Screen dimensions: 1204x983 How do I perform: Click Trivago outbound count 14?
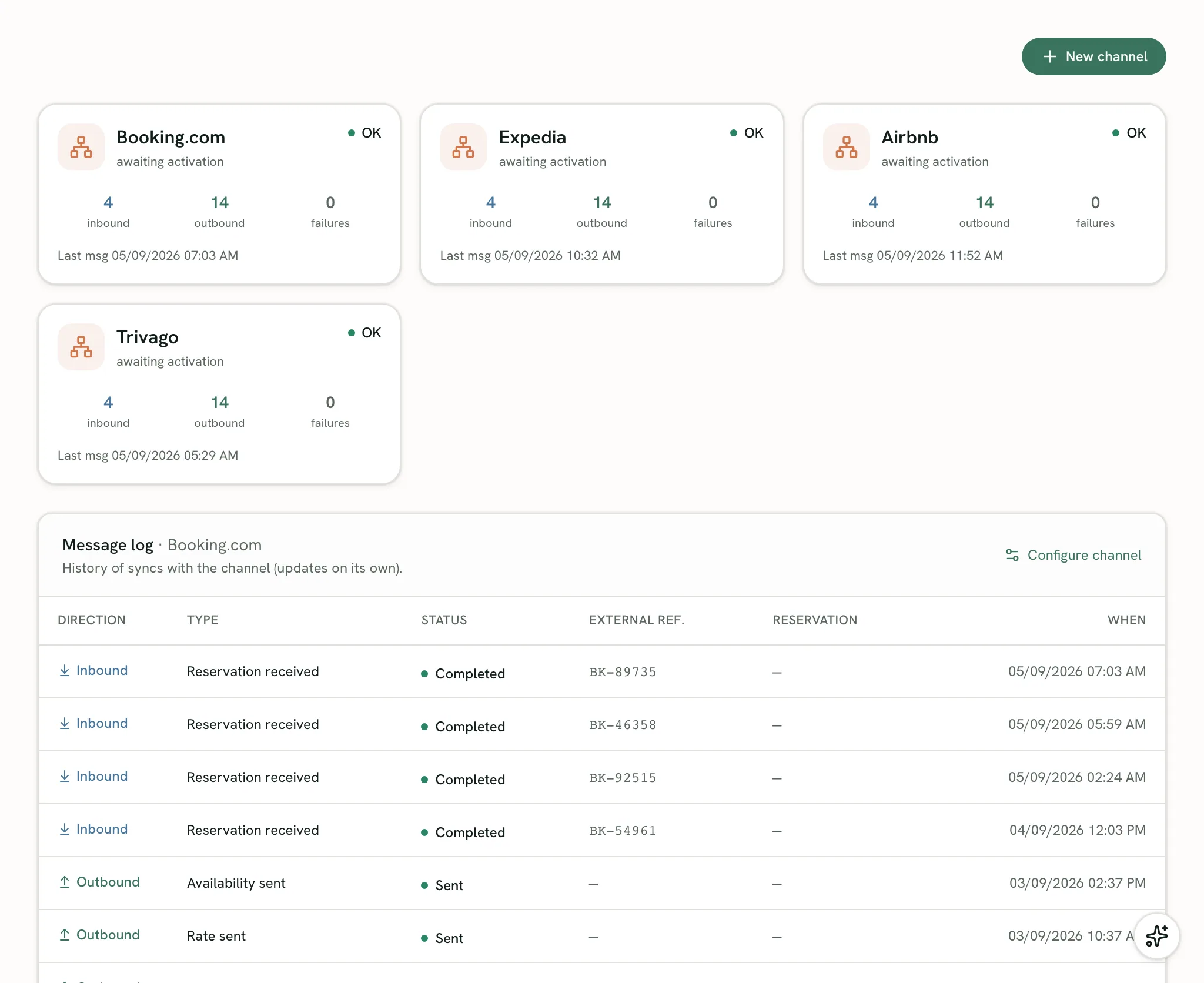pos(219,403)
